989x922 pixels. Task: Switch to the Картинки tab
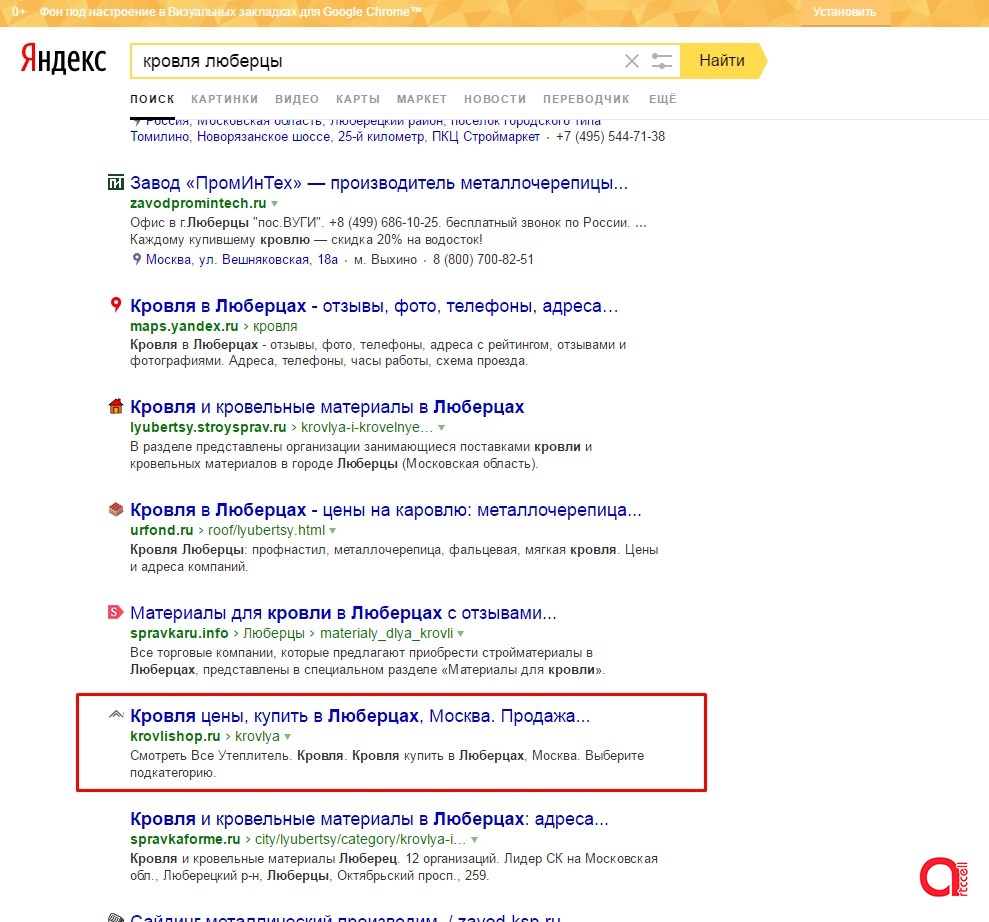[225, 99]
